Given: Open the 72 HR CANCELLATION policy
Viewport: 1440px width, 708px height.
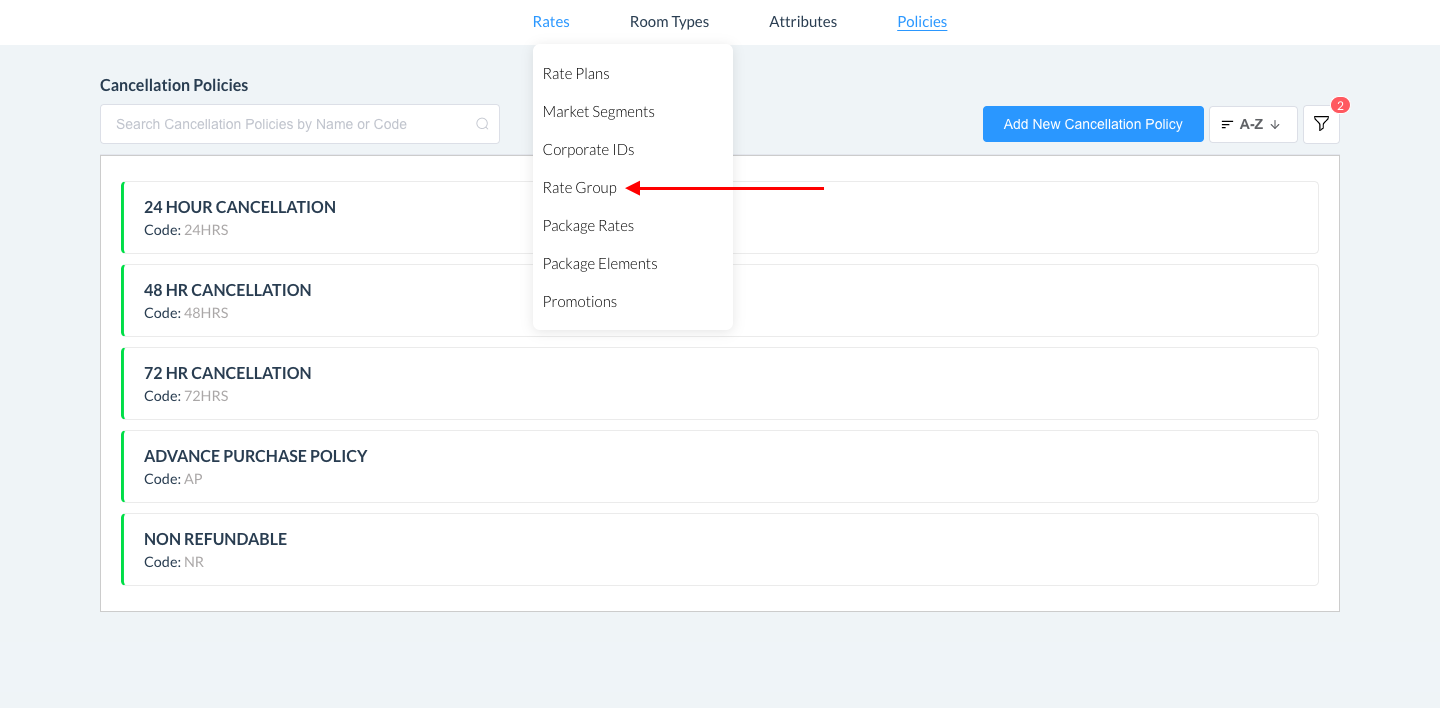Looking at the screenshot, I should click(x=228, y=383).
